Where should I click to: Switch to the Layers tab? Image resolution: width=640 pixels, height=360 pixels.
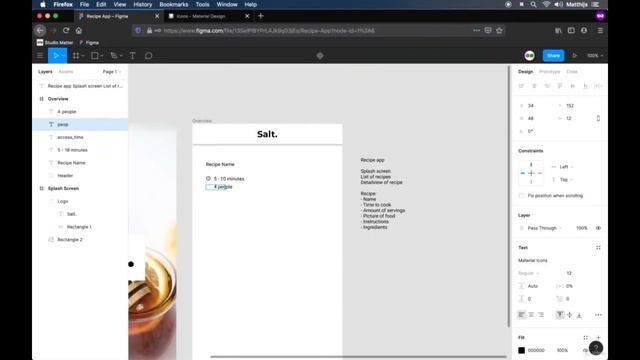(45, 71)
